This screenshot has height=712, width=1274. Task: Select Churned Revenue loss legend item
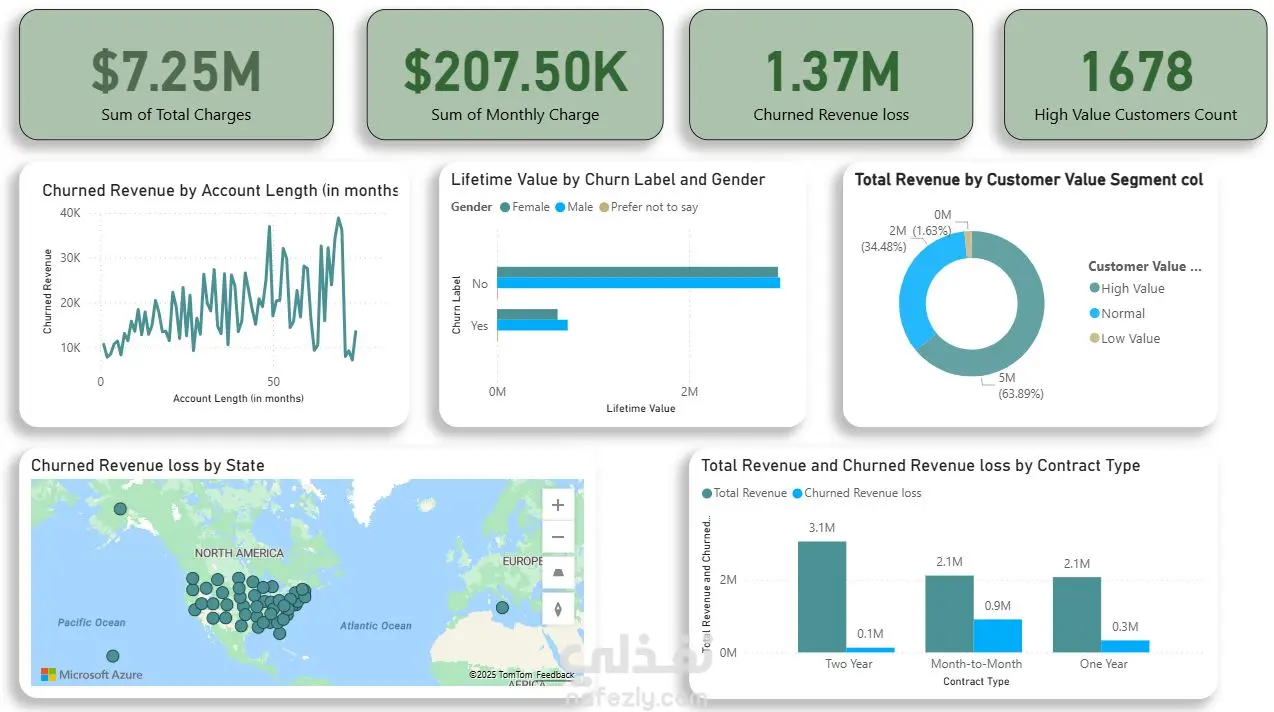click(x=857, y=493)
